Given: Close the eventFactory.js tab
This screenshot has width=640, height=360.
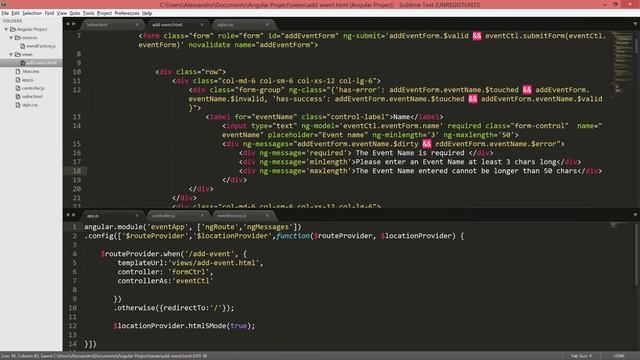Looking at the screenshot, I should pos(267,216).
